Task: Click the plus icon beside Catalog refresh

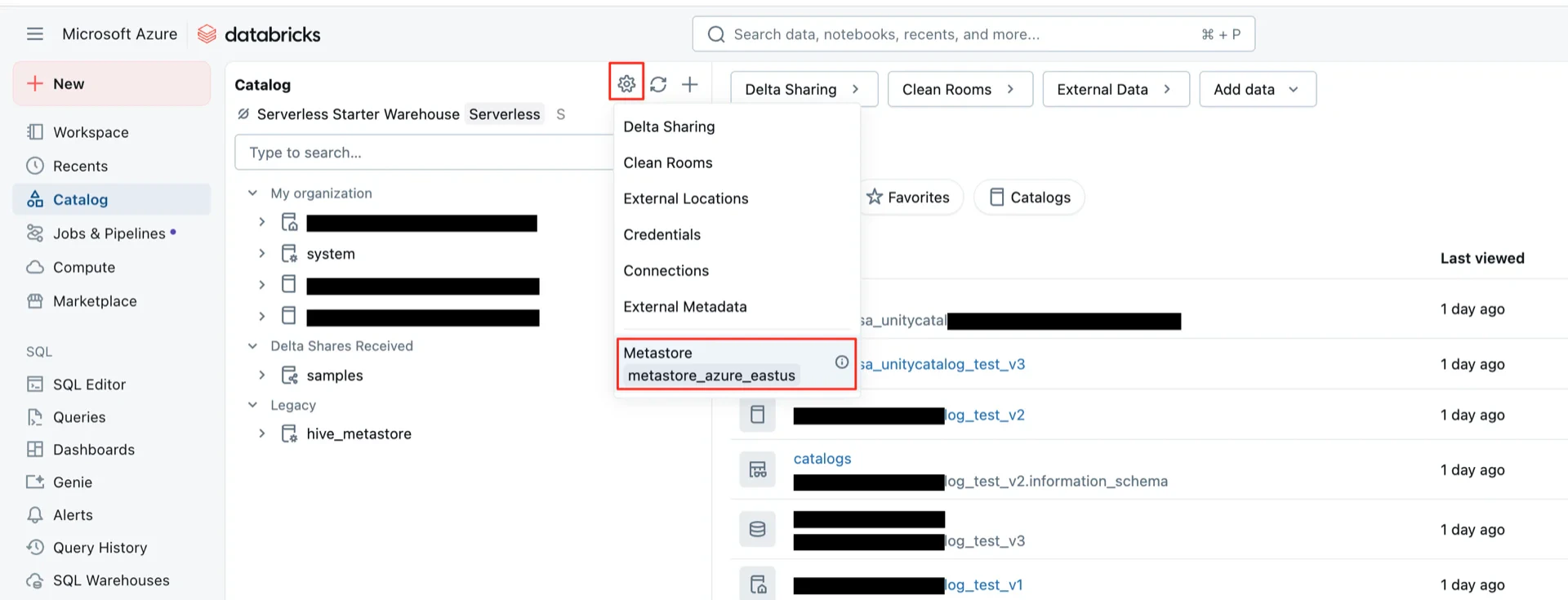Action: point(690,84)
